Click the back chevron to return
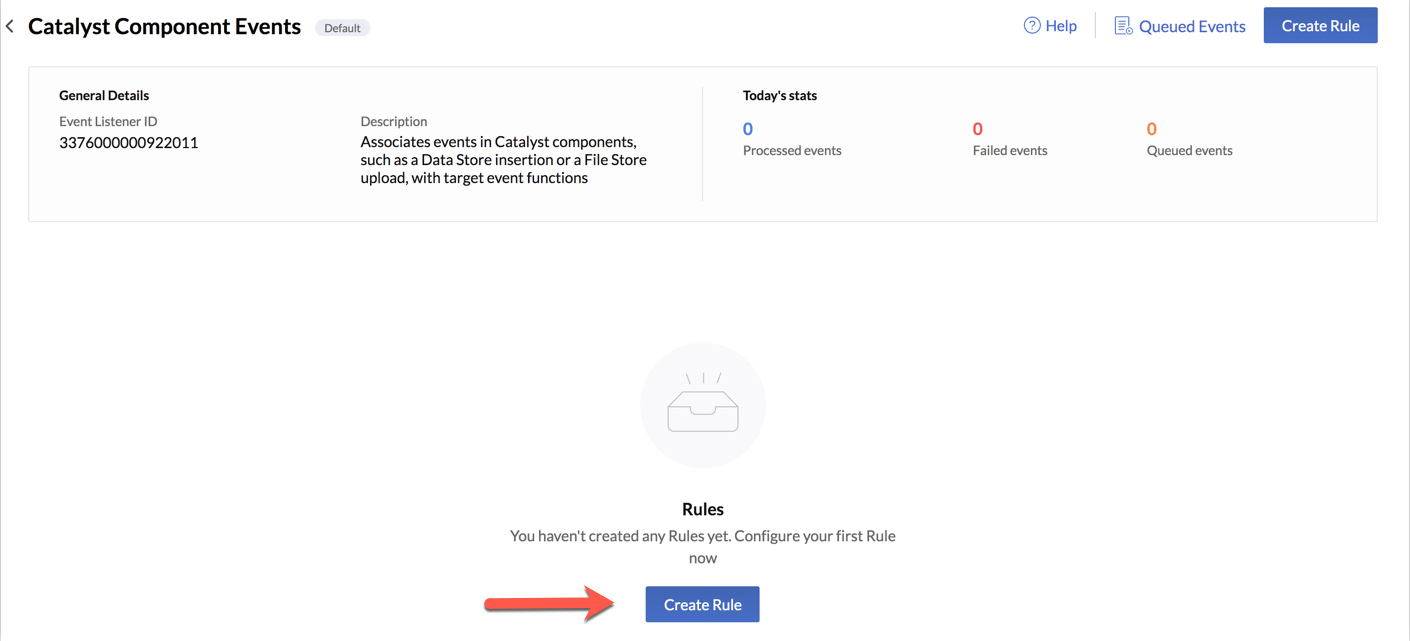1410x641 pixels. [x=10, y=25]
